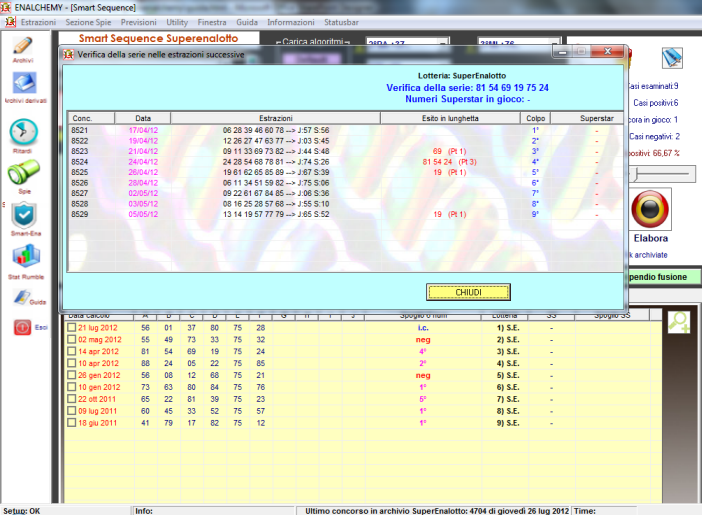The height and width of the screenshot is (515, 702).
Task: Open the Guida sidebar icon
Action: pos(22,297)
